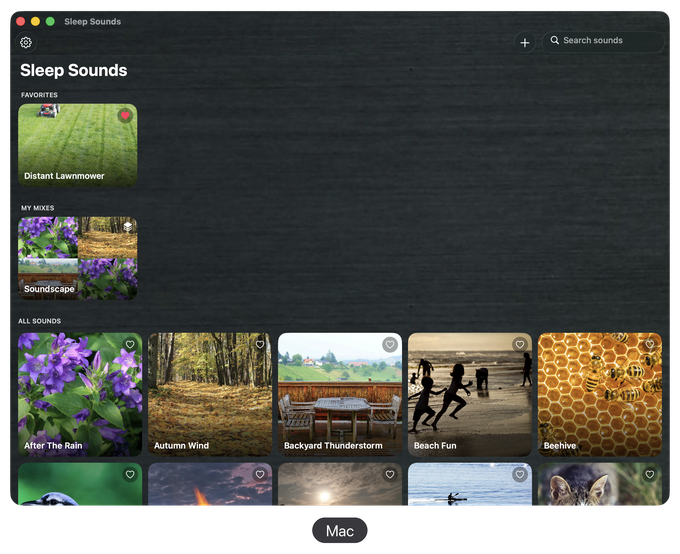Click the MY MIXES section heading
Image resolution: width=680 pixels, height=554 pixels.
[37, 208]
